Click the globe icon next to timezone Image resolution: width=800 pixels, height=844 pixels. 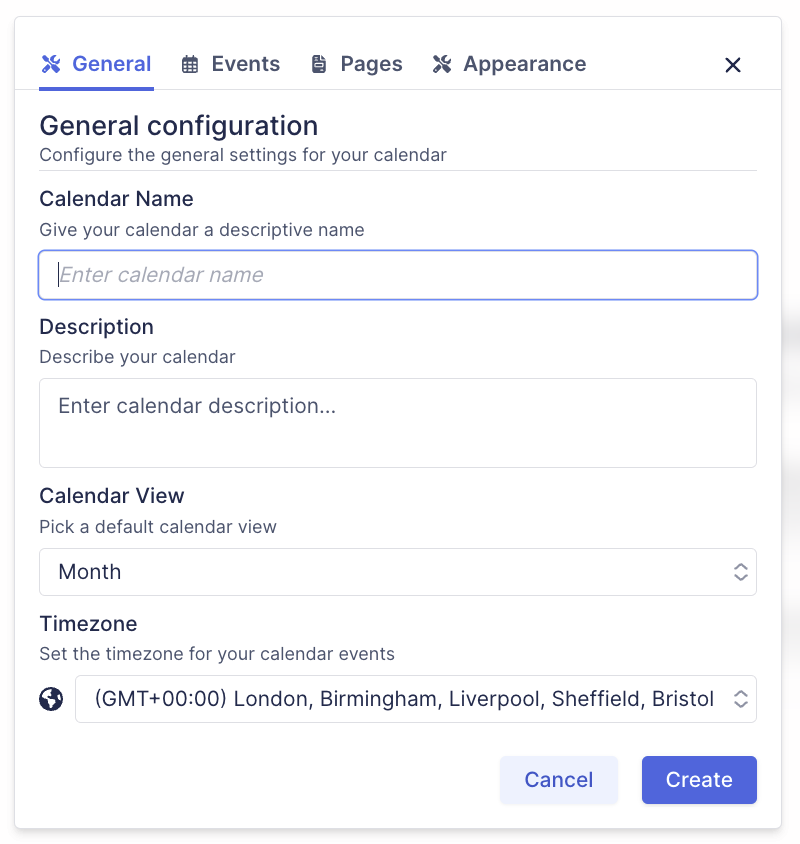tap(51, 699)
